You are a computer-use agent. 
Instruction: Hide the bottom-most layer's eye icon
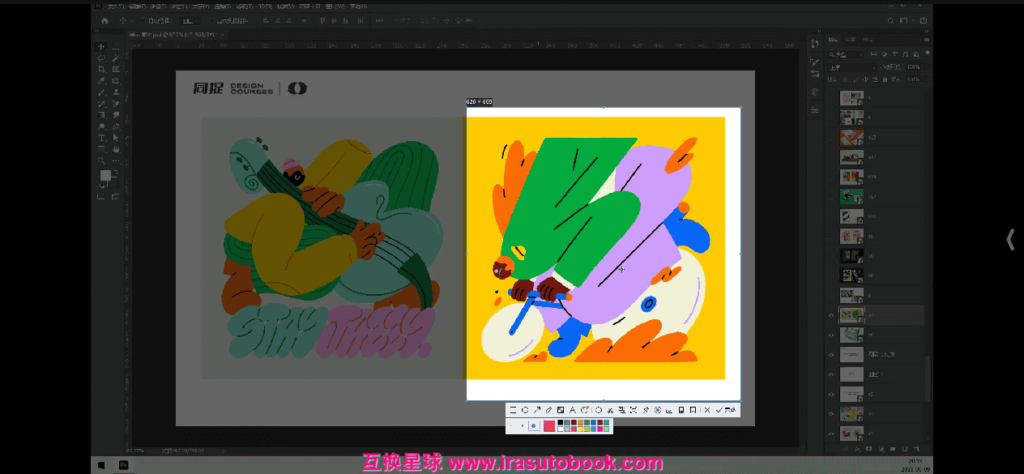pos(831,433)
